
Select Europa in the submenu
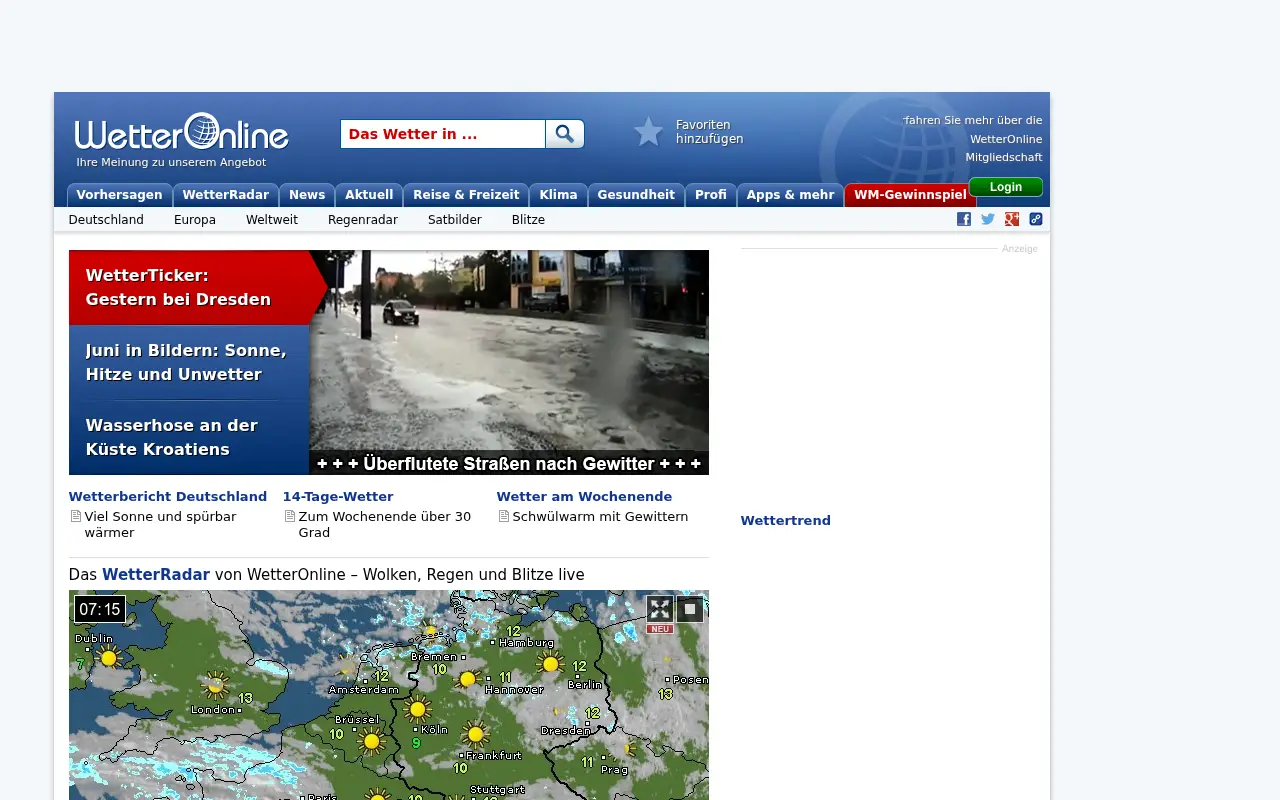(195, 220)
